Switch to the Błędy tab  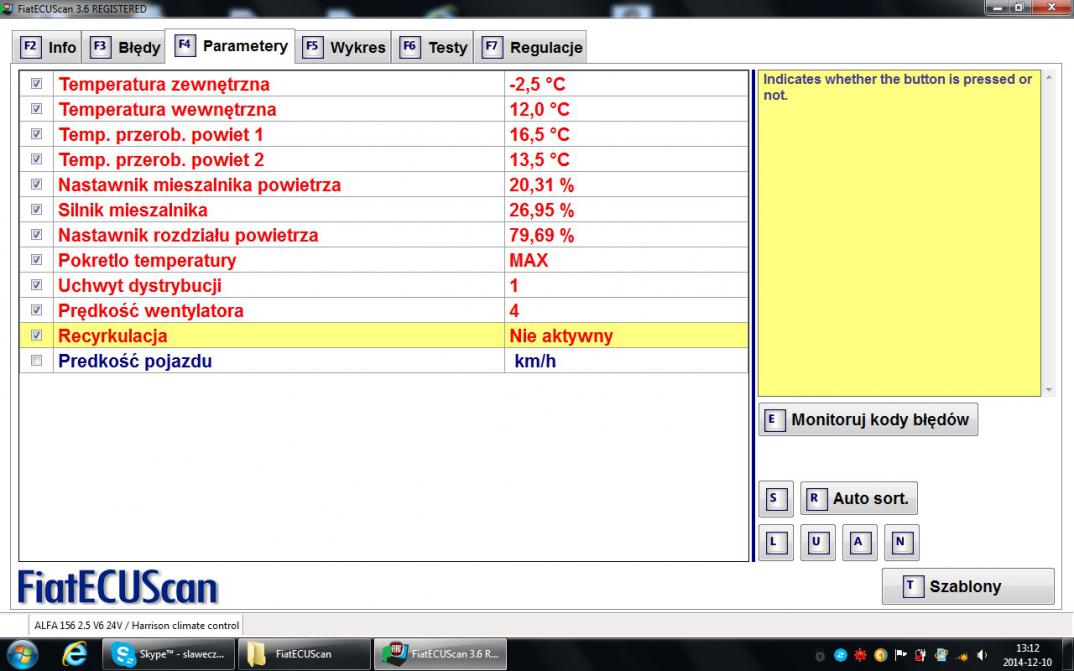tap(125, 47)
